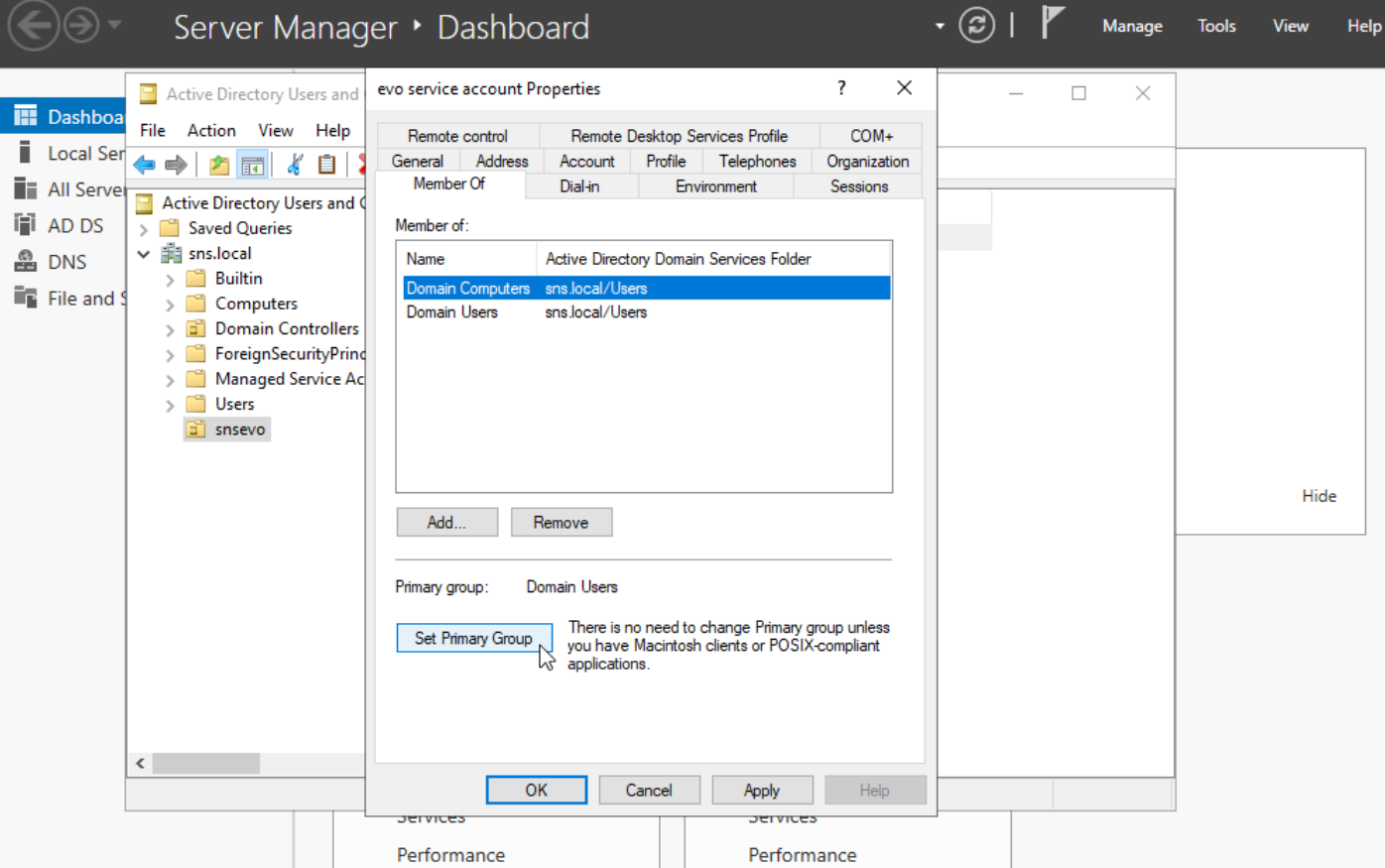The width and height of the screenshot is (1385, 868).
Task: Expand the Builtin container
Action: [170, 280]
